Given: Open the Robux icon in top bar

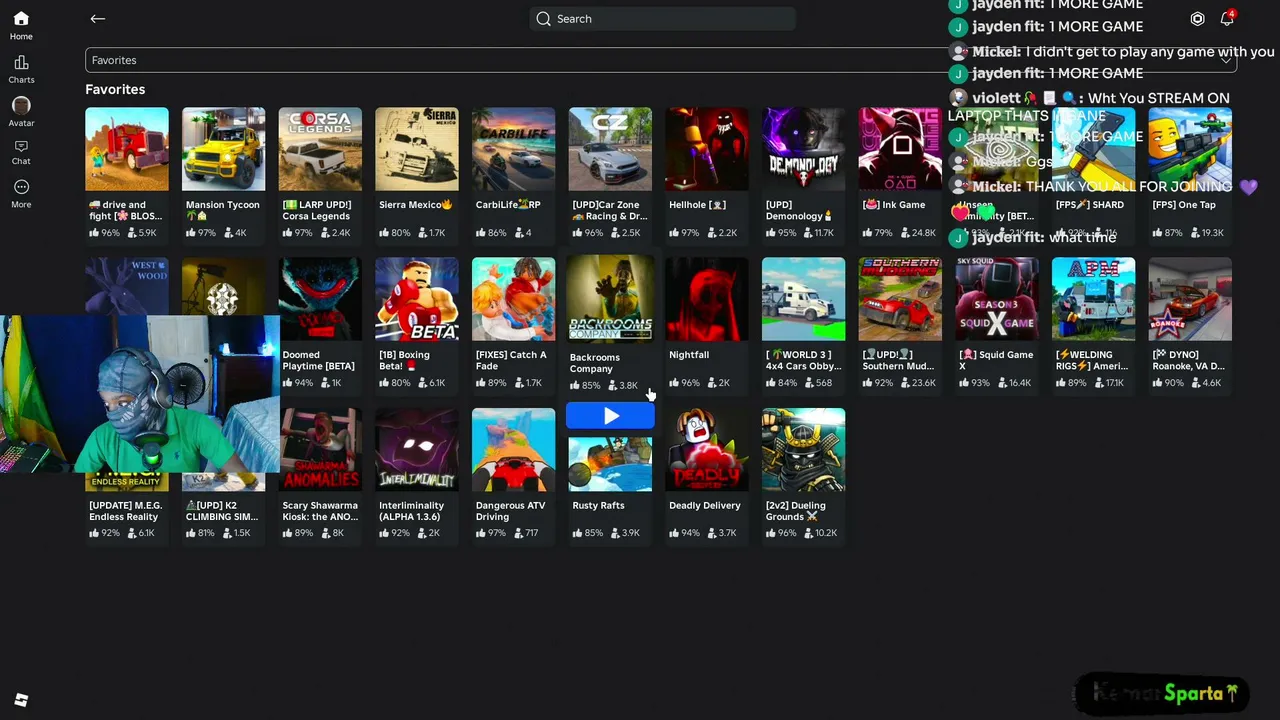Looking at the screenshot, I should [1197, 19].
